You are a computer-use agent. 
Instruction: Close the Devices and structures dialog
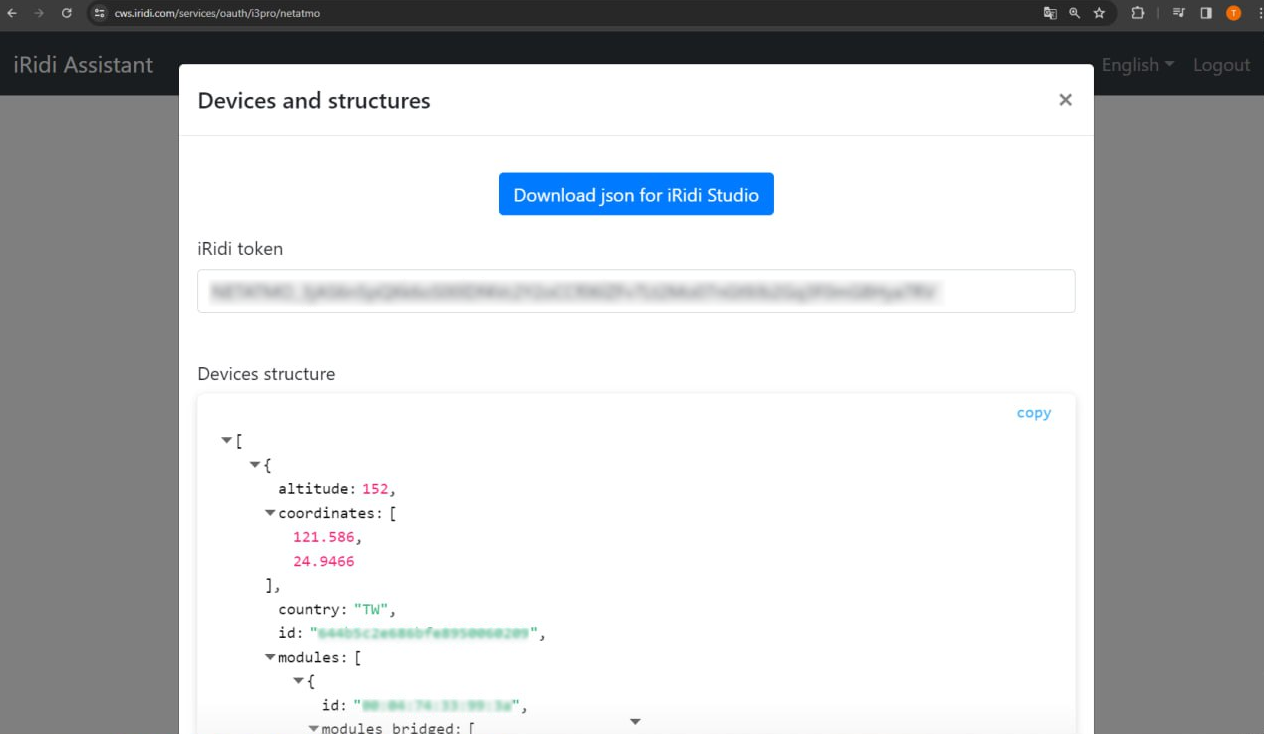click(x=1065, y=100)
